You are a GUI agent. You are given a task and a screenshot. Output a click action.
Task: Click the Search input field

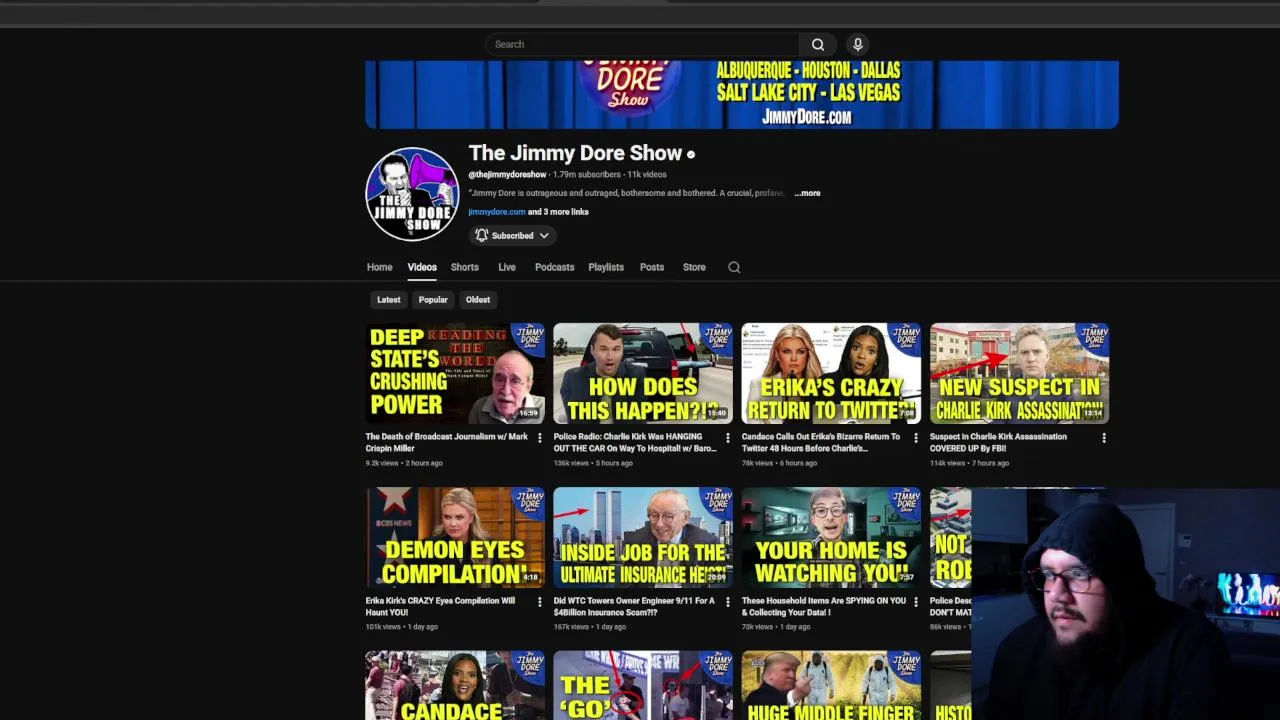tap(642, 44)
